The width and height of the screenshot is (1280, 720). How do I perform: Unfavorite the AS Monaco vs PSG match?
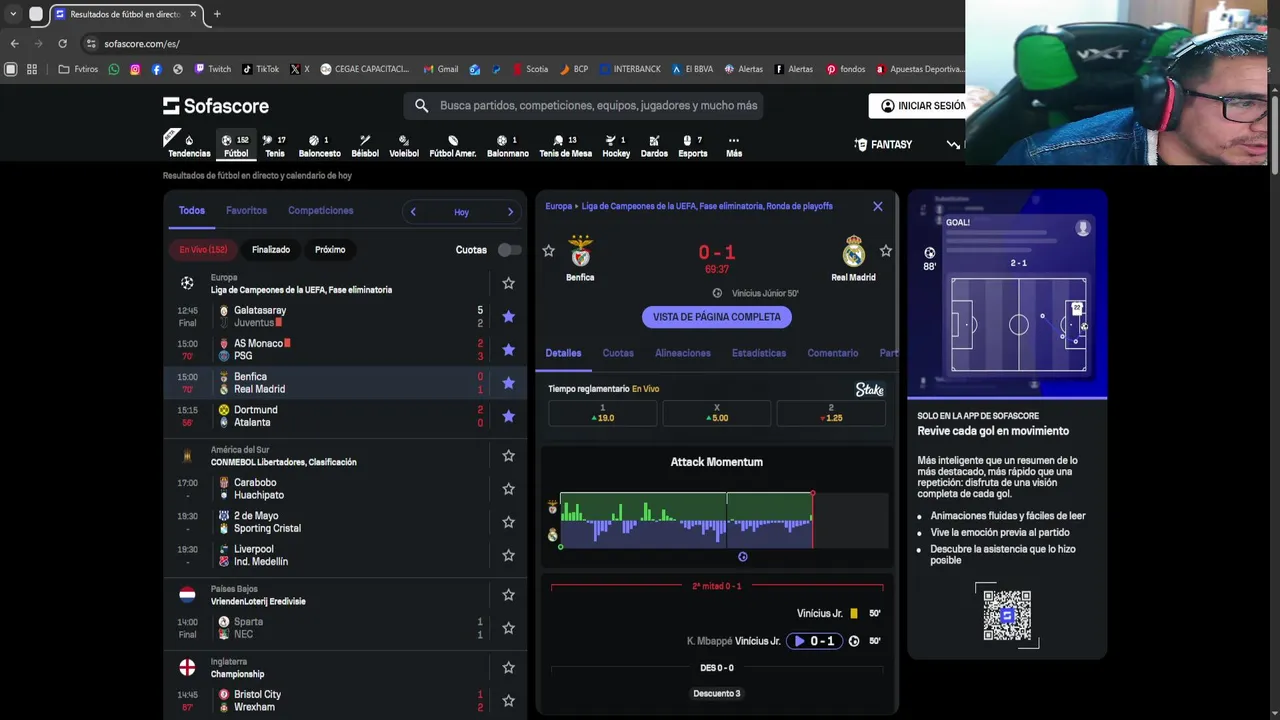(508, 349)
